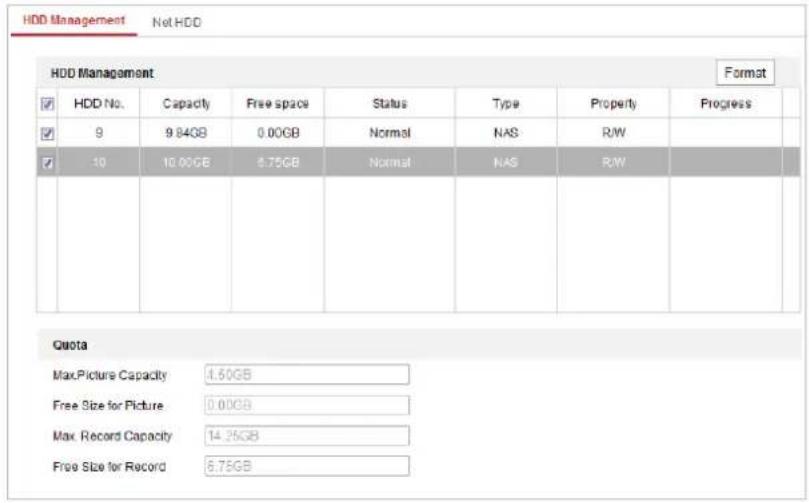809x503 pixels.
Task: Open the HDD Management tab
Action: 74,21
